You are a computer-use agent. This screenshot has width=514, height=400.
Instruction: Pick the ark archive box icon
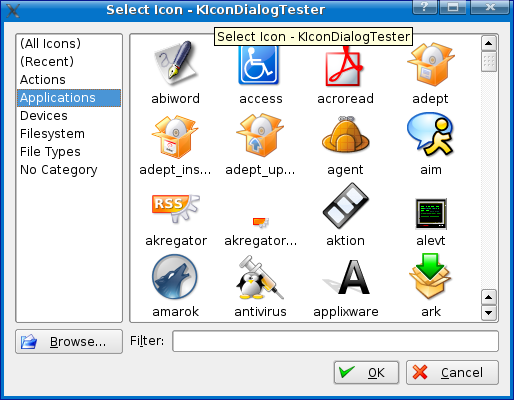coord(430,276)
